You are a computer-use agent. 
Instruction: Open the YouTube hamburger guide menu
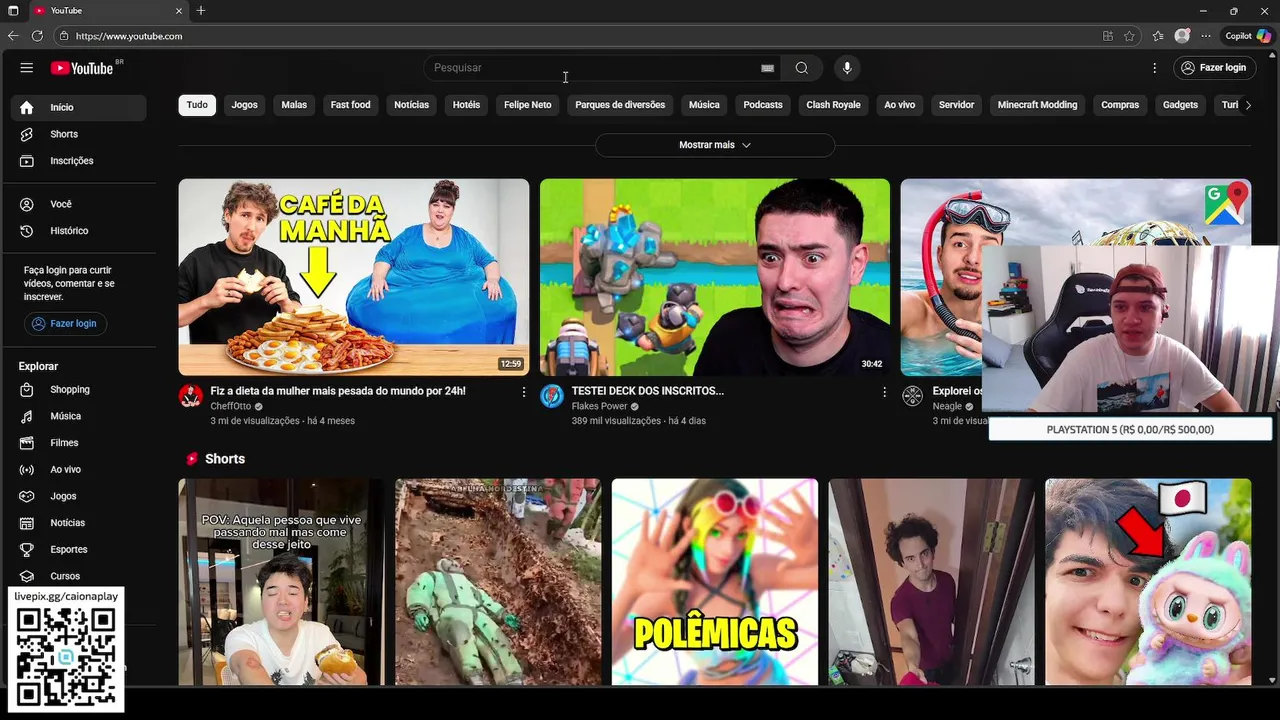27,68
